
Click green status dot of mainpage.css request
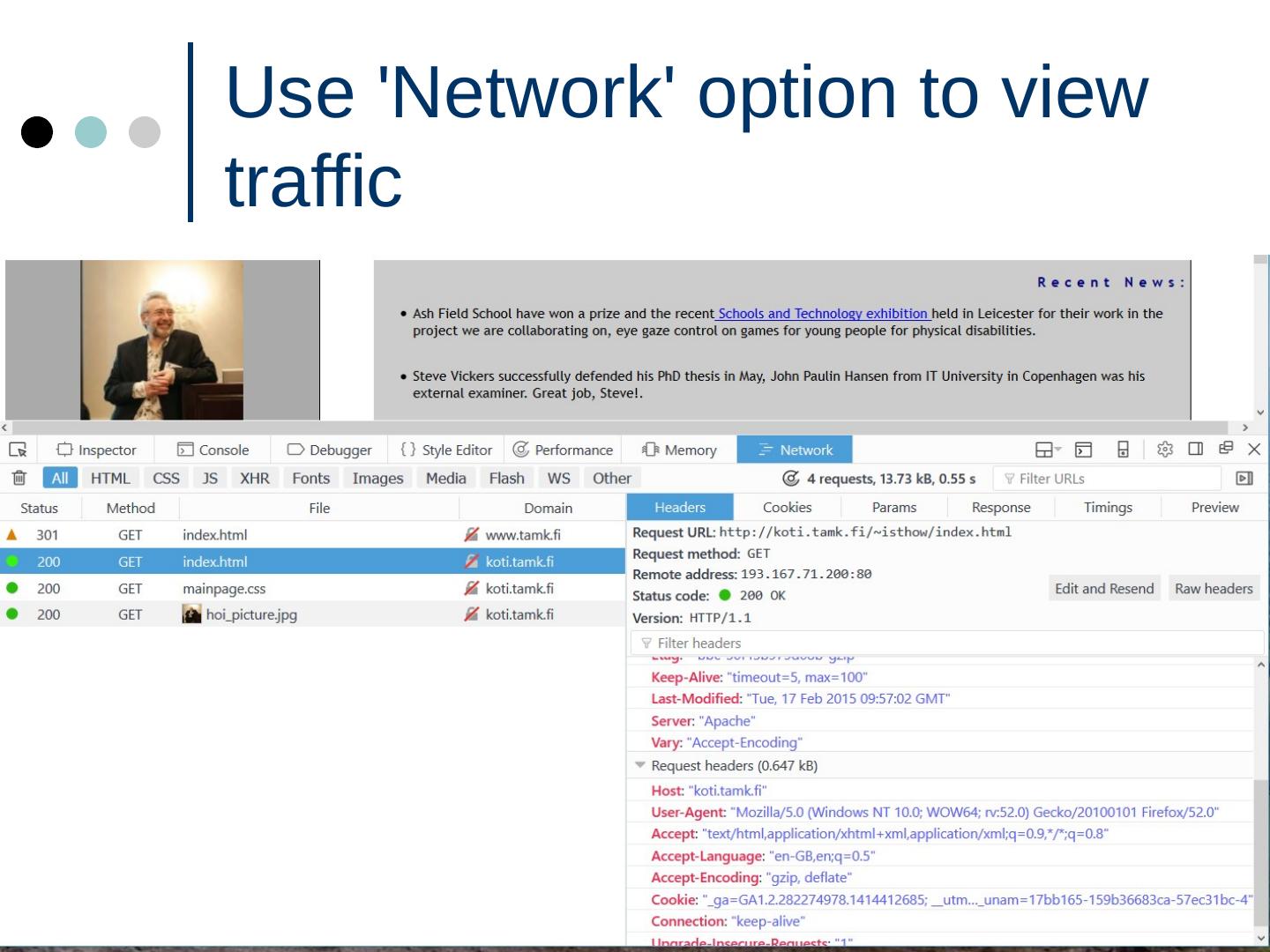[12, 588]
